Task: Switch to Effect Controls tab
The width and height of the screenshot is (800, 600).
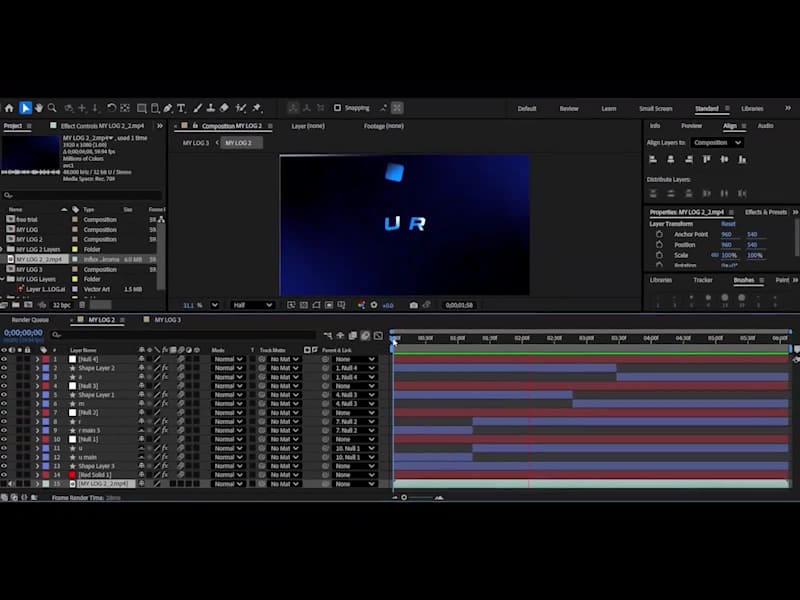Action: 102,126
